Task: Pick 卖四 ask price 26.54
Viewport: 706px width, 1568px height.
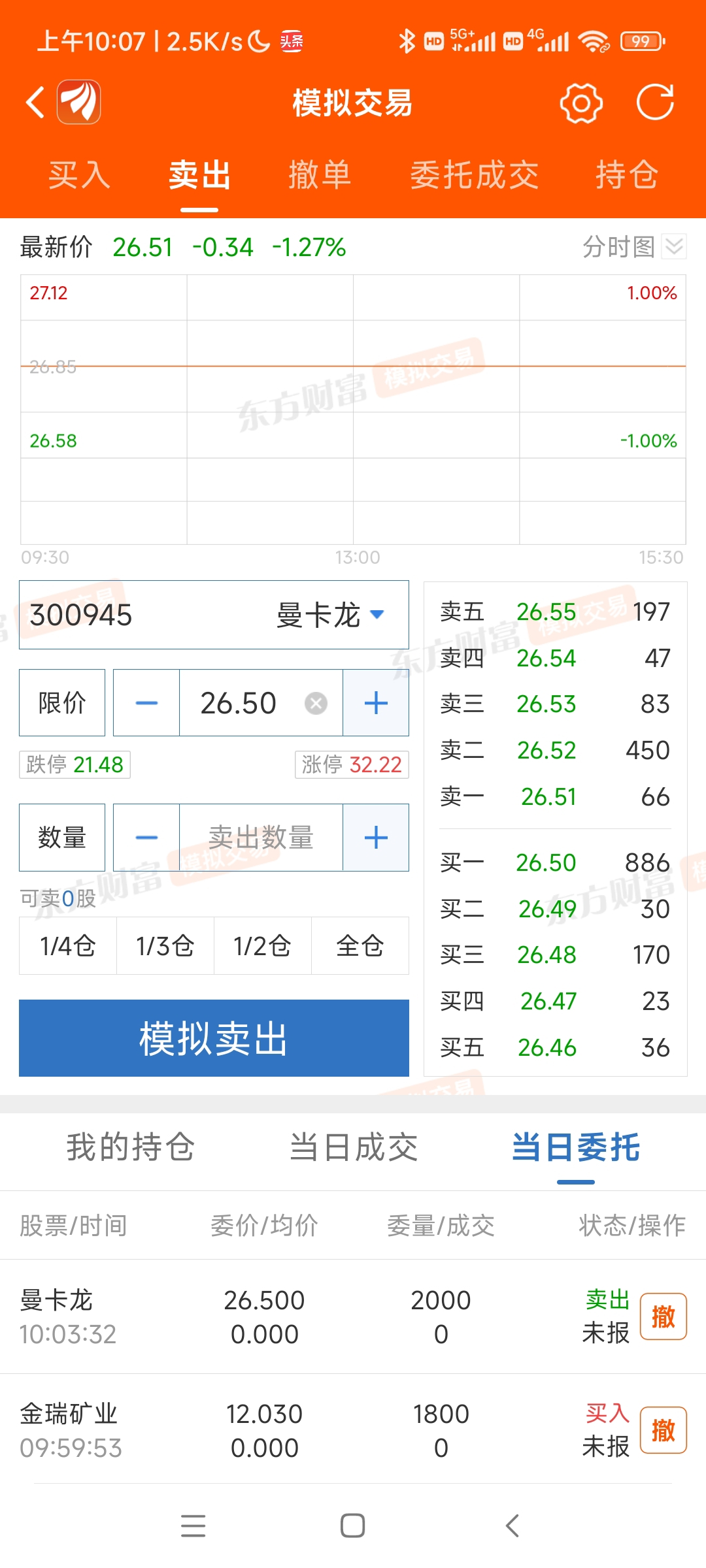Action: (x=555, y=658)
